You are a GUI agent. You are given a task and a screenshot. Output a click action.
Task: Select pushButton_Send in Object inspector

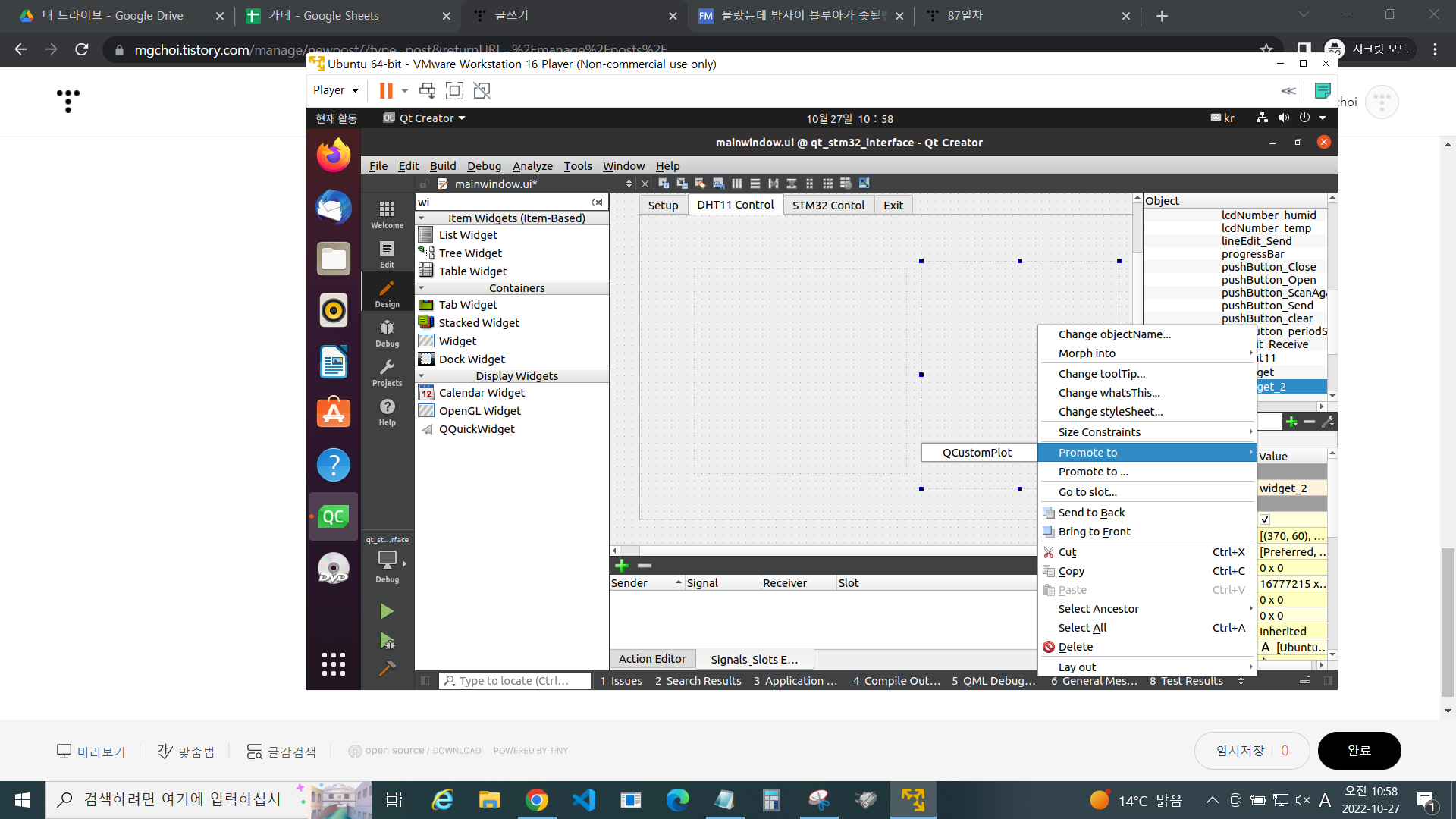1267,306
